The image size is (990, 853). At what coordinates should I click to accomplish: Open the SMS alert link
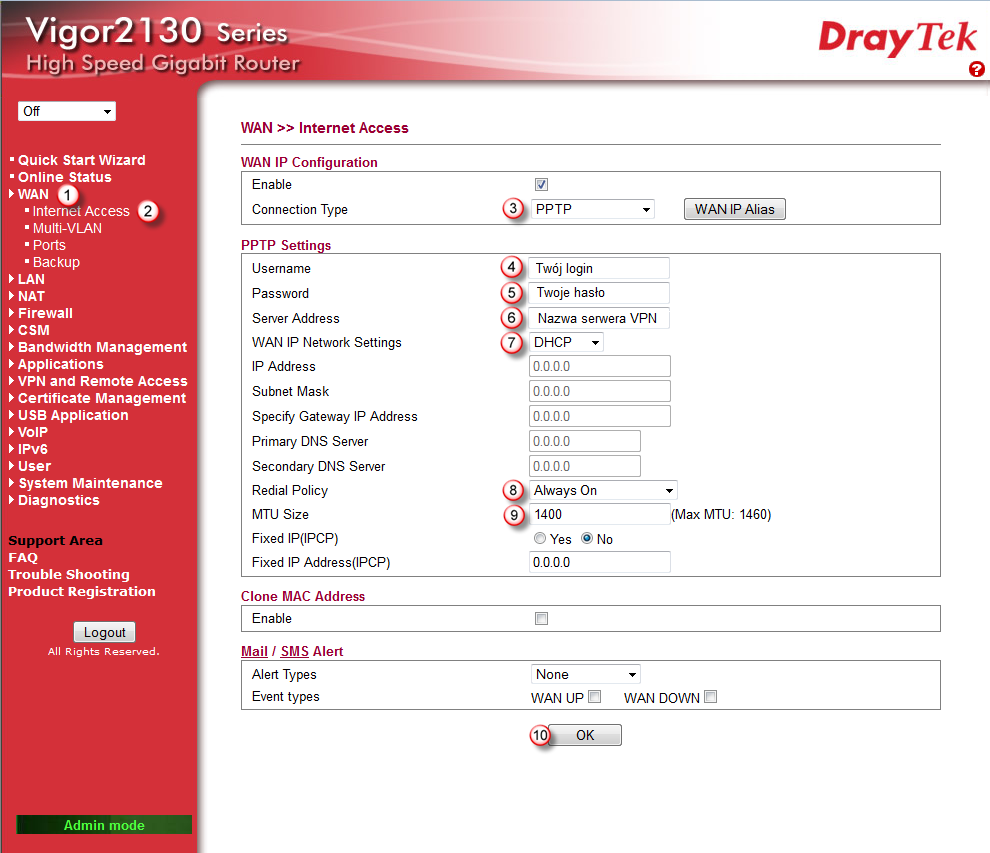(295, 652)
